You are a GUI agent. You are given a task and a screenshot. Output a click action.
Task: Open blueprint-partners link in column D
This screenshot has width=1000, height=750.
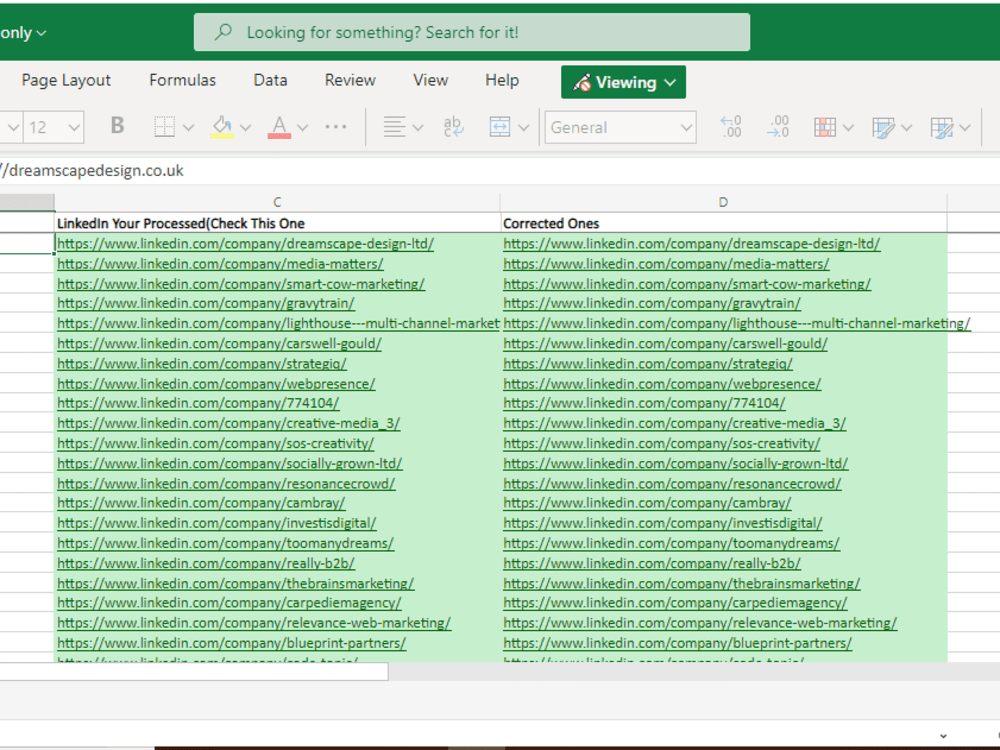677,643
